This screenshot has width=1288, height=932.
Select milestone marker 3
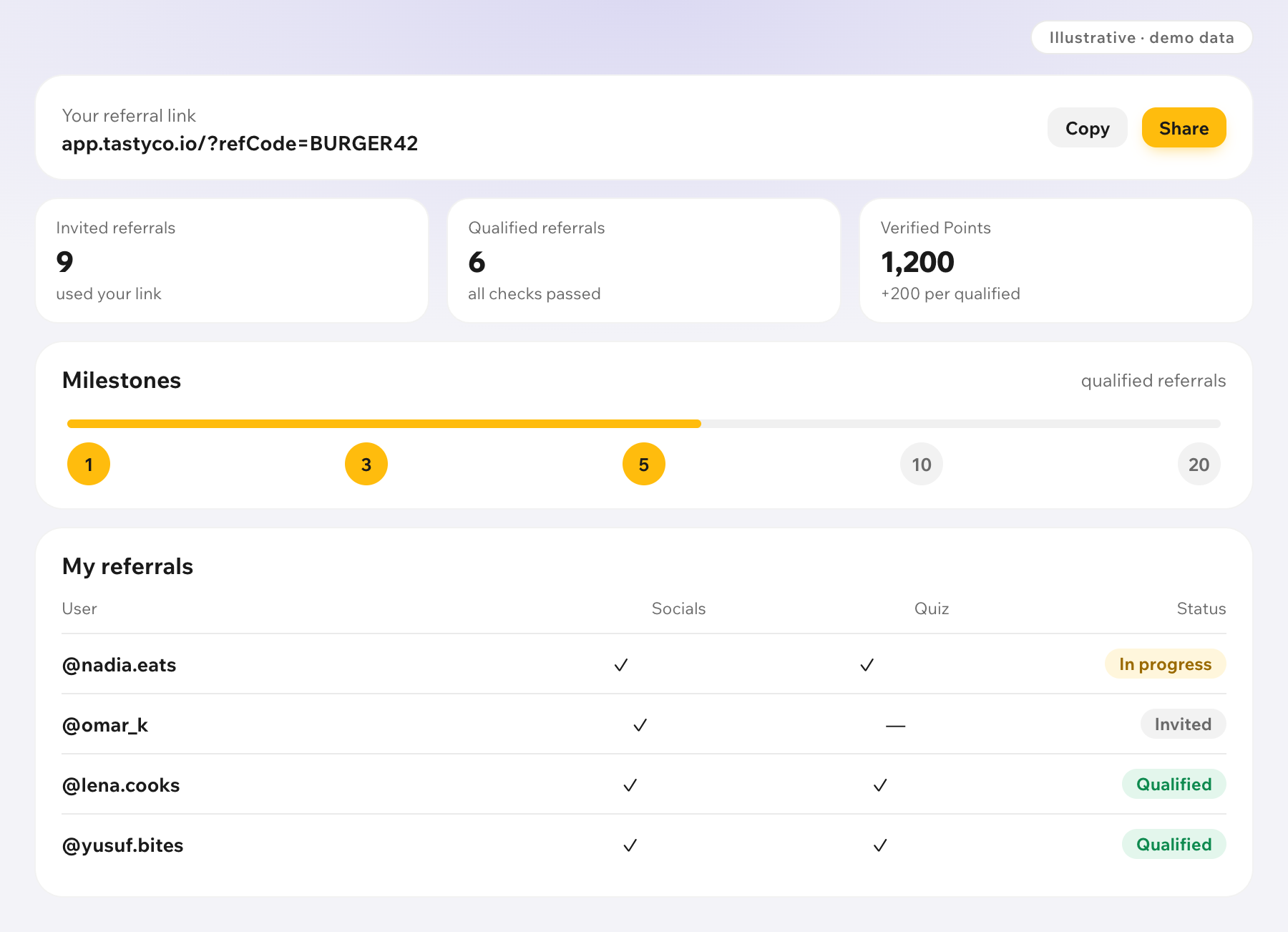pos(366,464)
